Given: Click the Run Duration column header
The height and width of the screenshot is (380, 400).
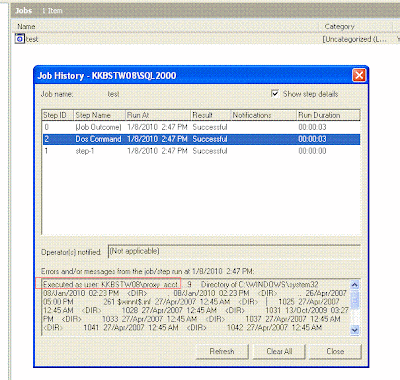Looking at the screenshot, I should point(328,115).
